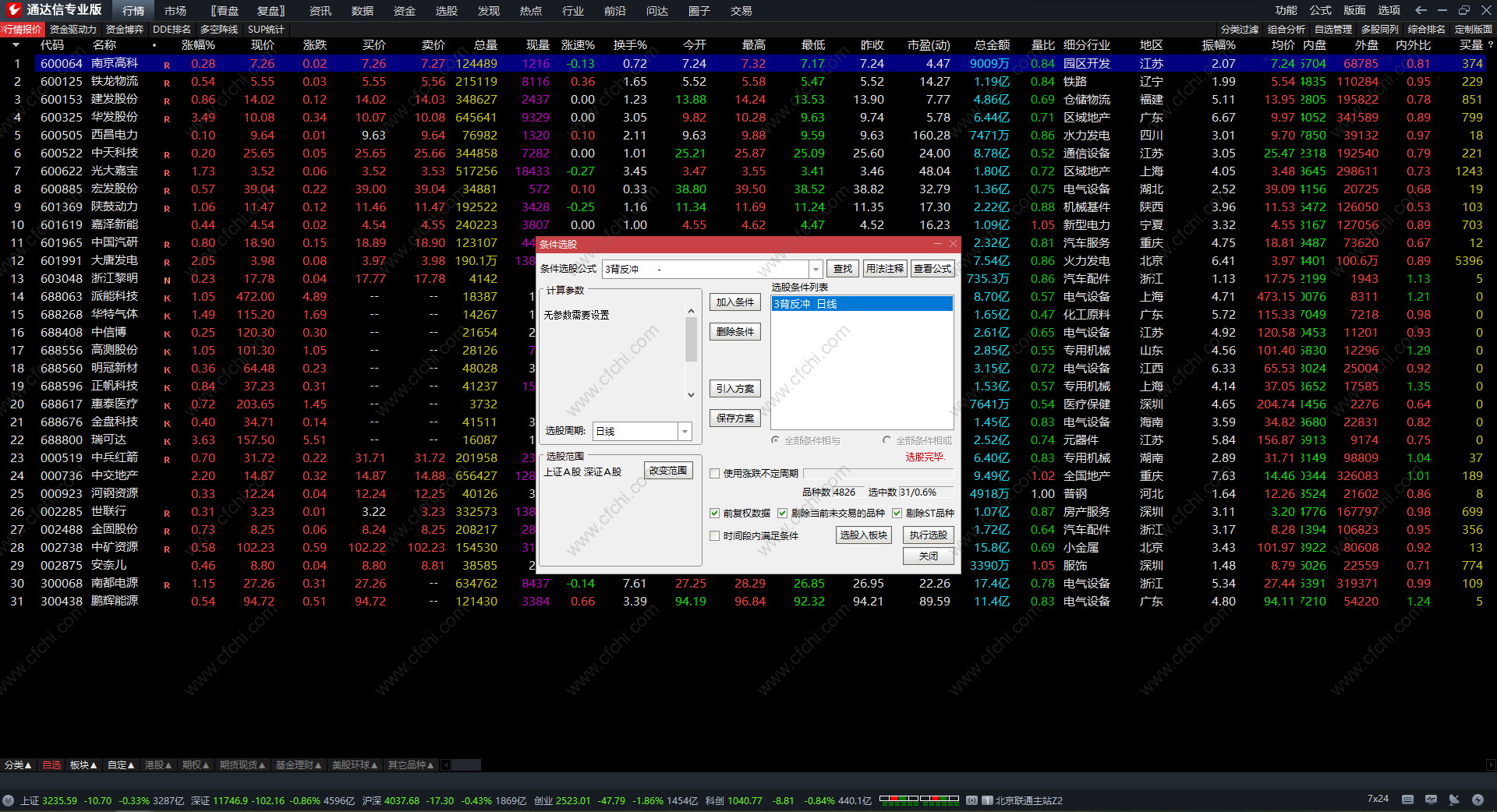The image size is (1497, 812).
Task: Open the 选股 menu item
Action: point(447,11)
